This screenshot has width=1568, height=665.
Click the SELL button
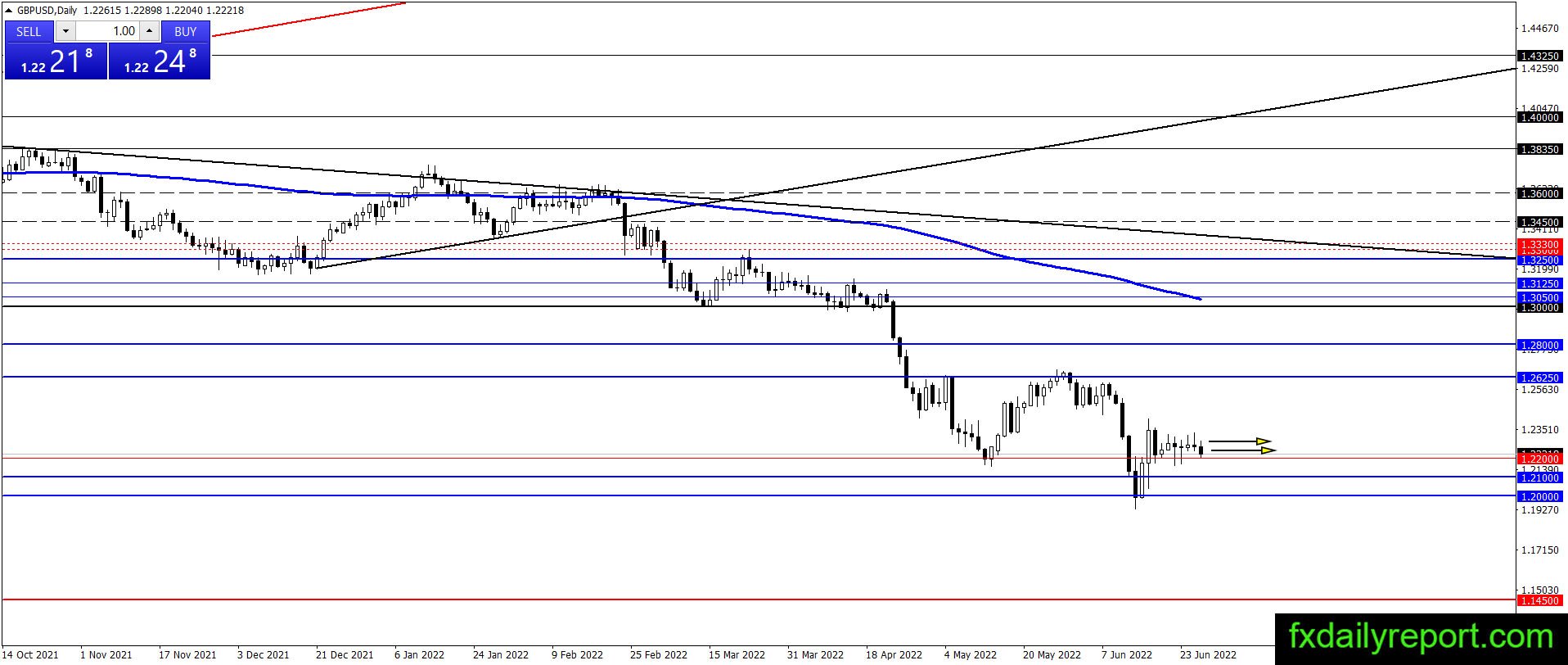[x=29, y=31]
